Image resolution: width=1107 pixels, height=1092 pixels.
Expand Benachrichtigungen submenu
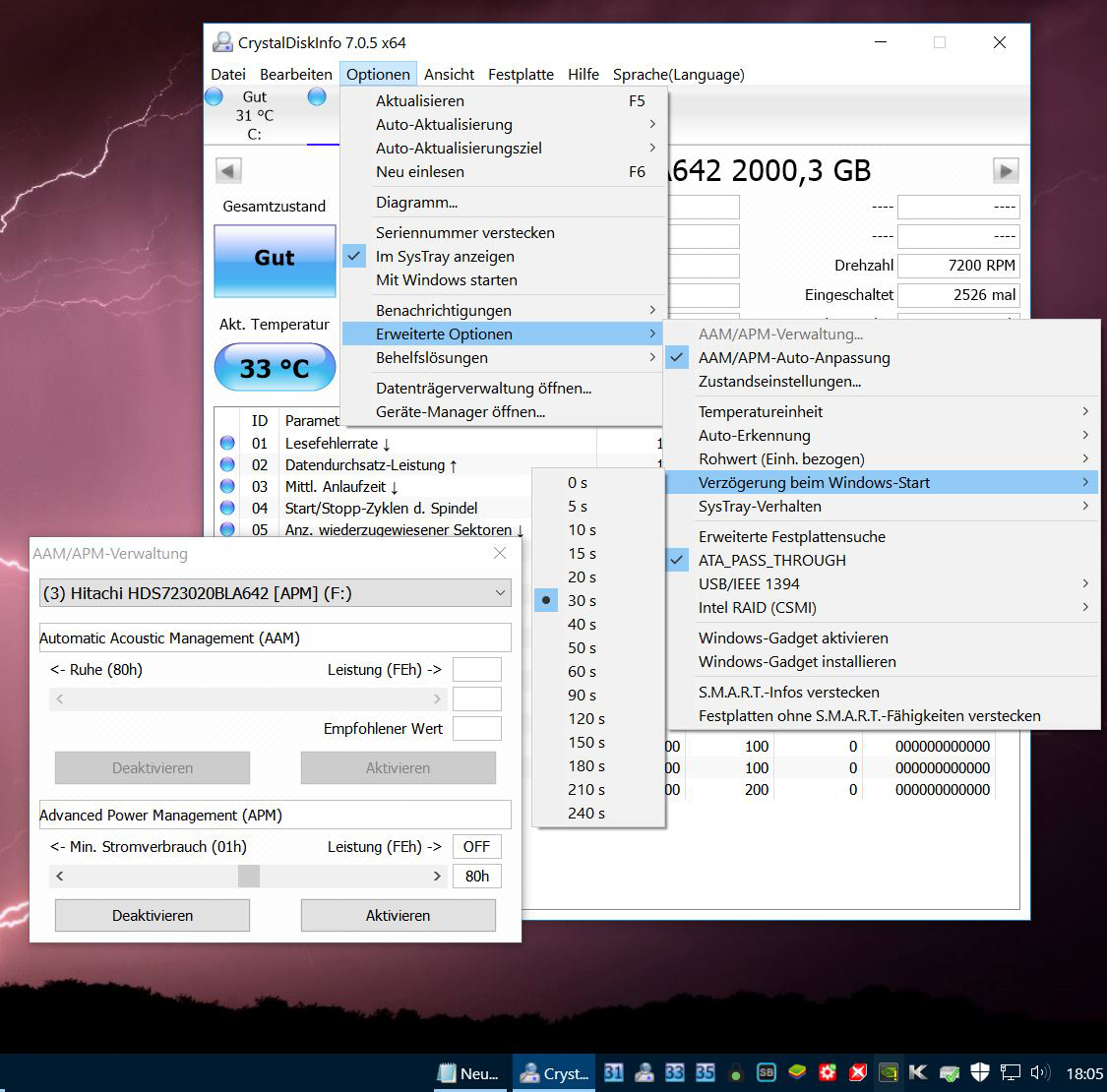click(x=504, y=311)
